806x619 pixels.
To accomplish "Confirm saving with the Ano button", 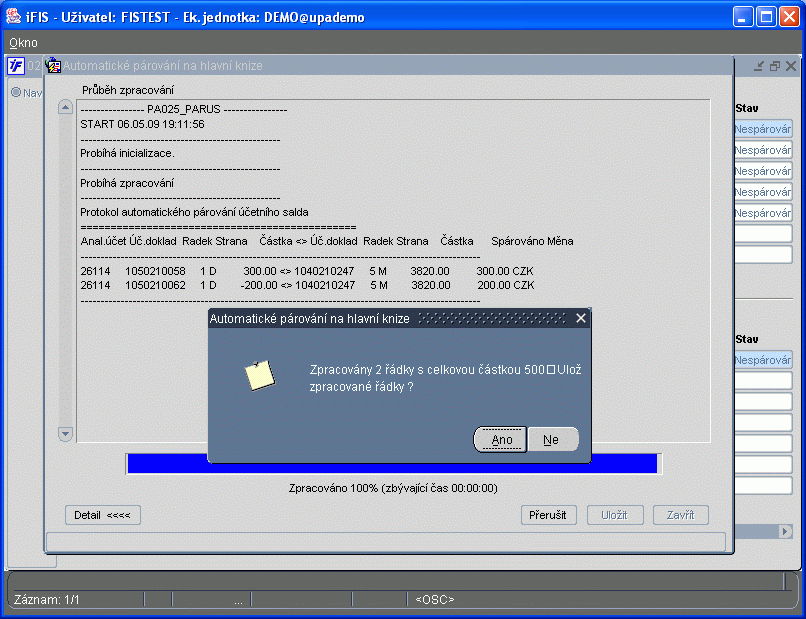I will (x=500, y=440).
